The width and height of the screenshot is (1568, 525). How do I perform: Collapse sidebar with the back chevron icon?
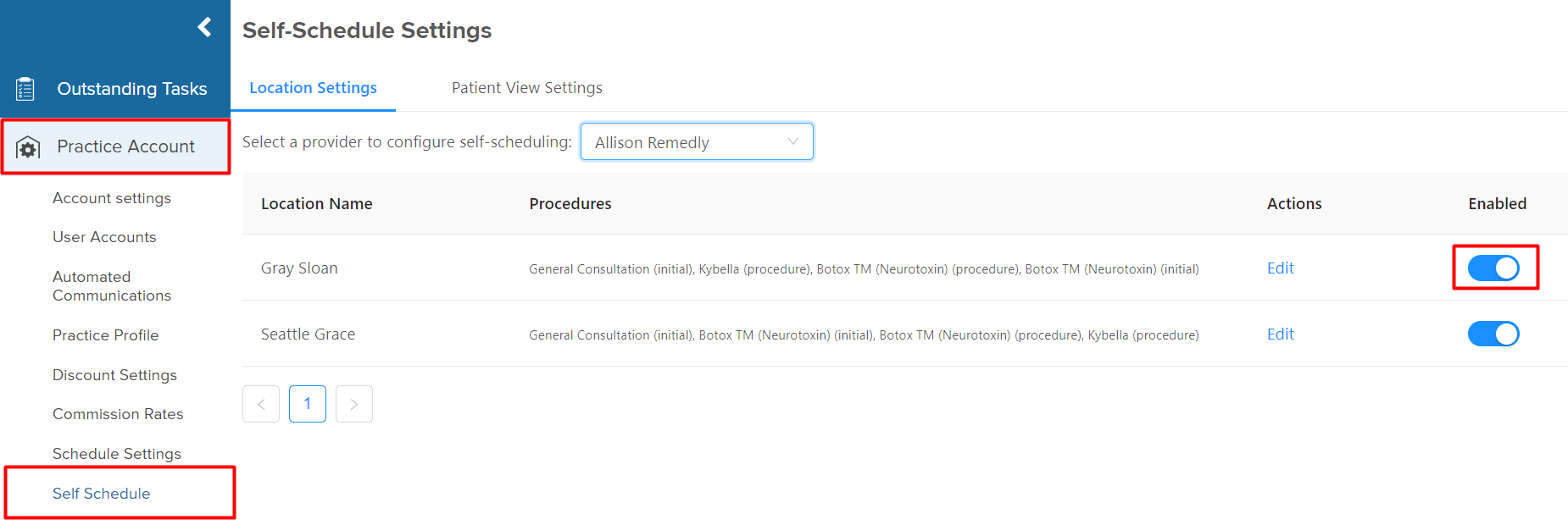pos(204,27)
